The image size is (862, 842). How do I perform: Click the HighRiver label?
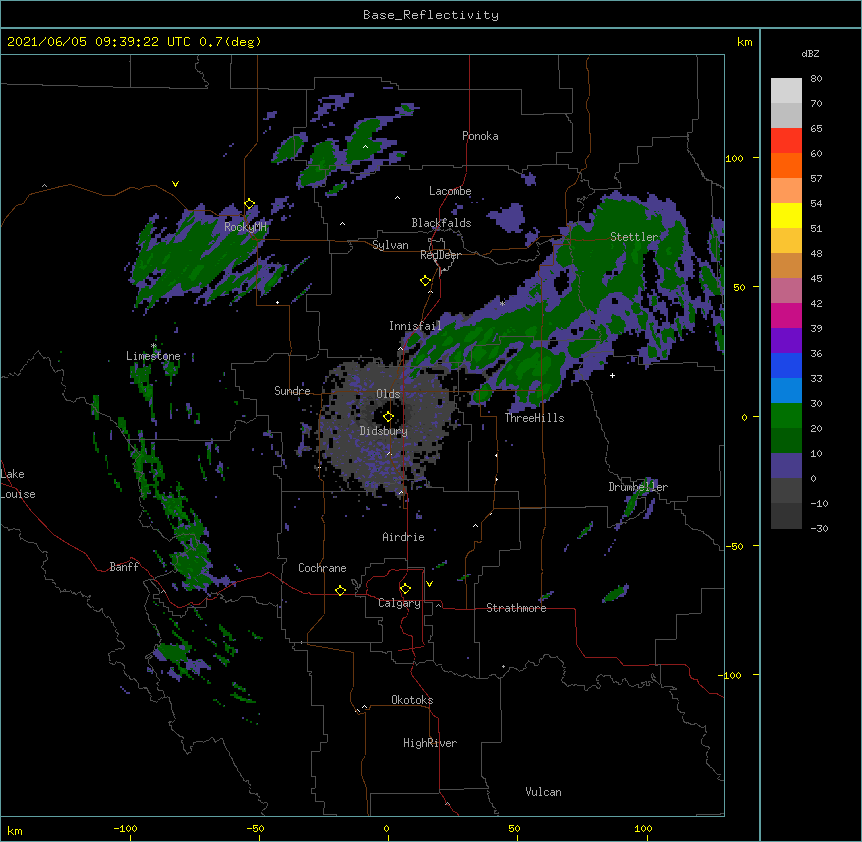(430, 743)
